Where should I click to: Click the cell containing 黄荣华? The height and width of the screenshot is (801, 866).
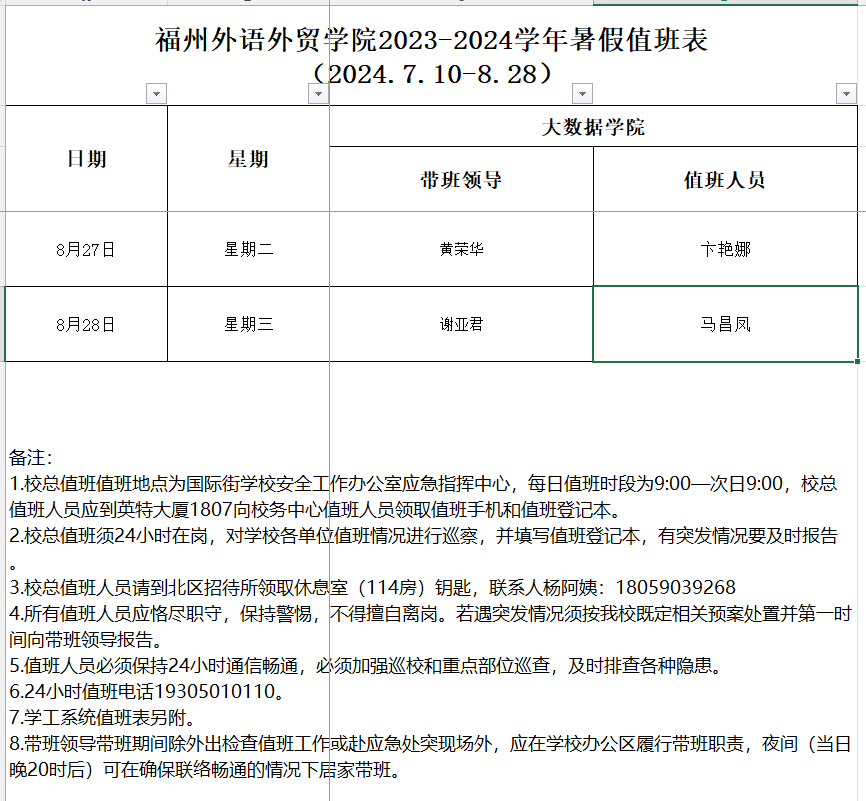tap(461, 249)
